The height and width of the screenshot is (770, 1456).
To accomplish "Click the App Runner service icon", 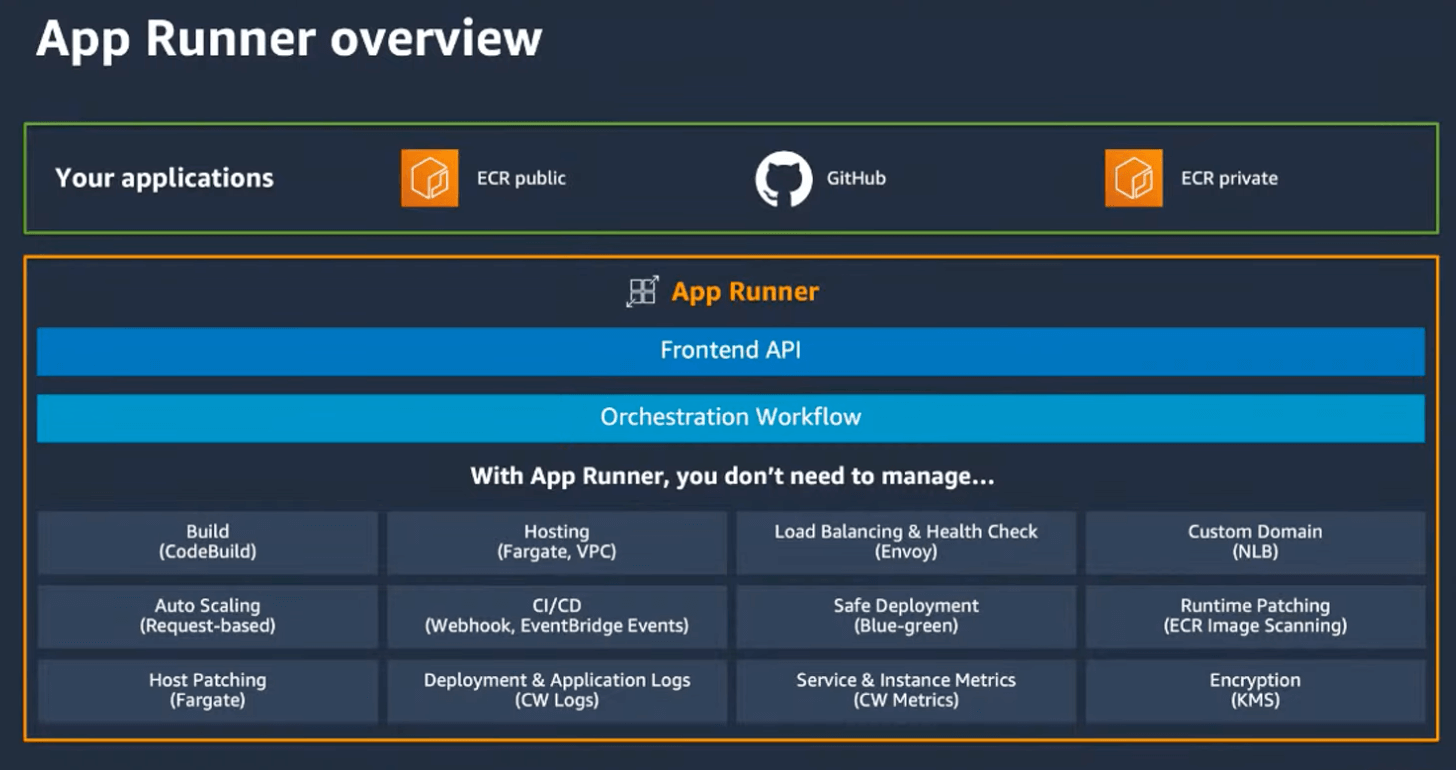I will point(643,291).
